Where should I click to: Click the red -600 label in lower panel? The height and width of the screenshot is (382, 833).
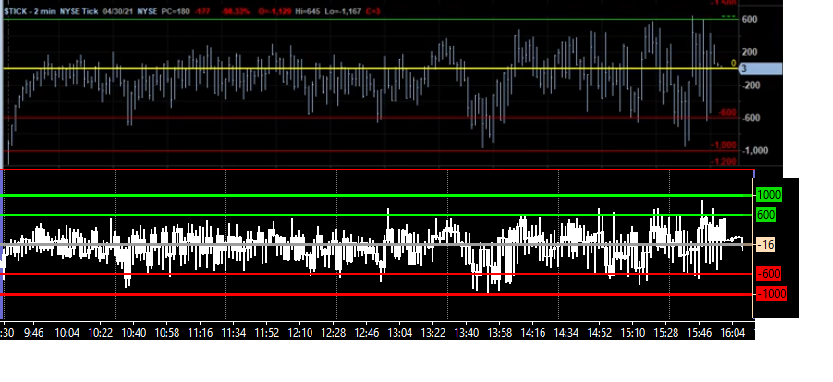(x=768, y=274)
